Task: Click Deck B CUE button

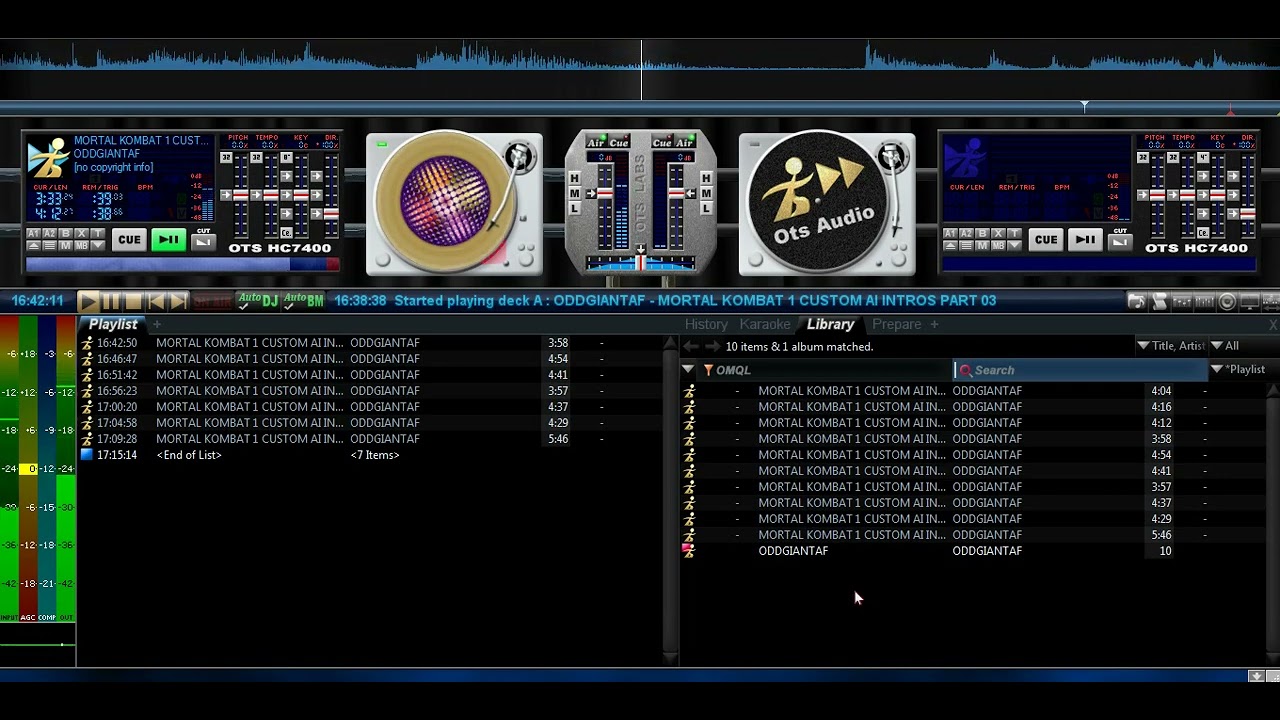Action: point(1046,240)
